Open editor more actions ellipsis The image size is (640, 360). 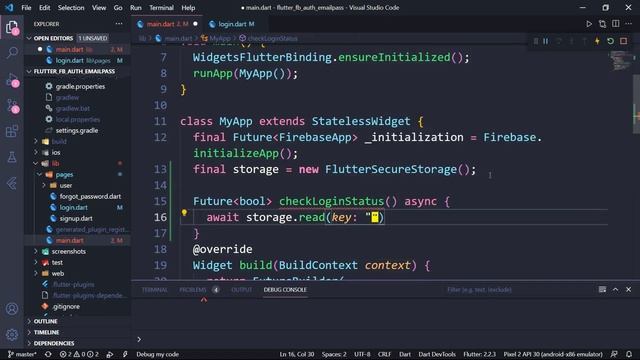[x=629, y=24]
